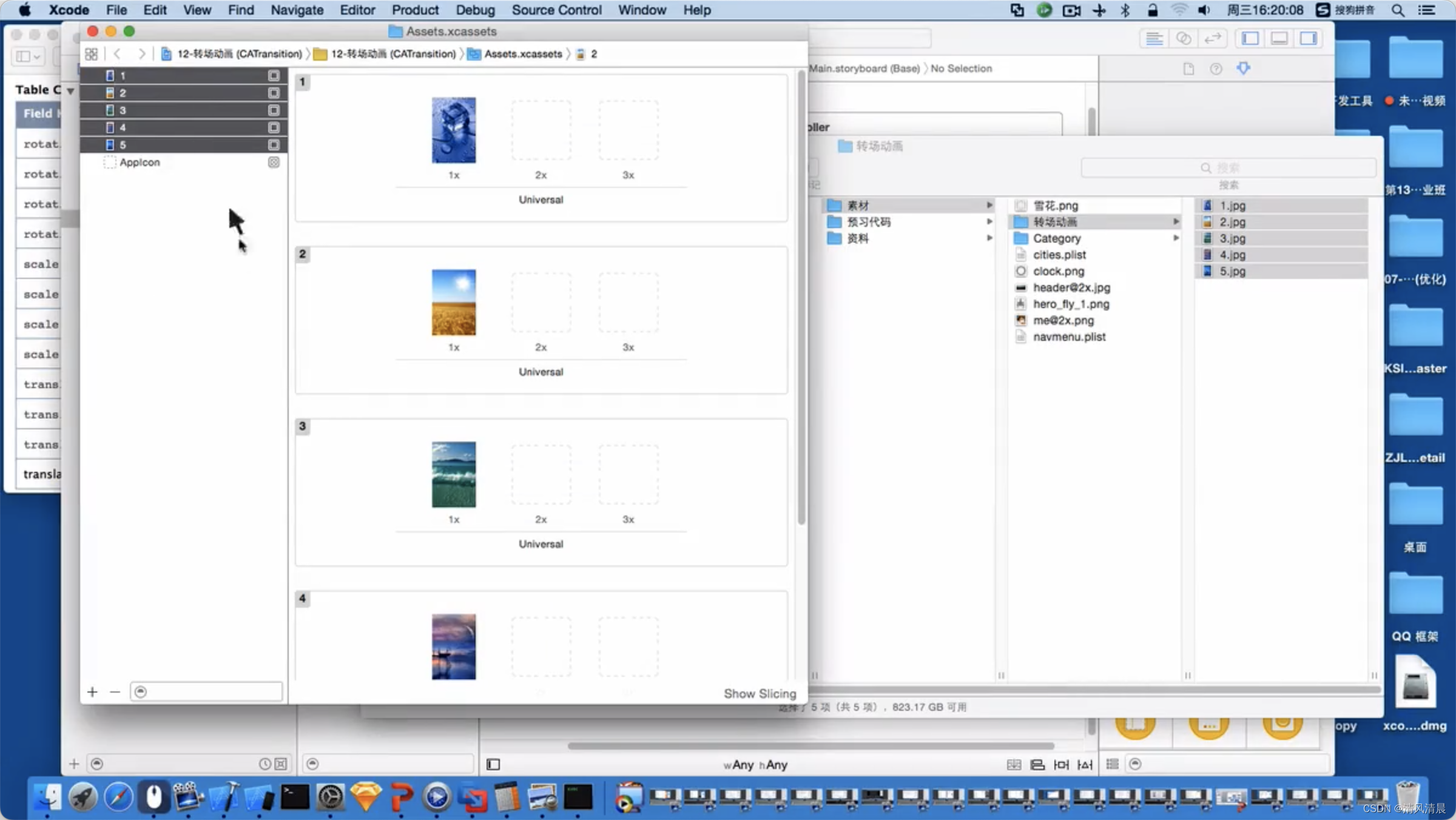Select image asset 1 in sidebar
Screen dimensions: 1456x820
pos(186,75)
